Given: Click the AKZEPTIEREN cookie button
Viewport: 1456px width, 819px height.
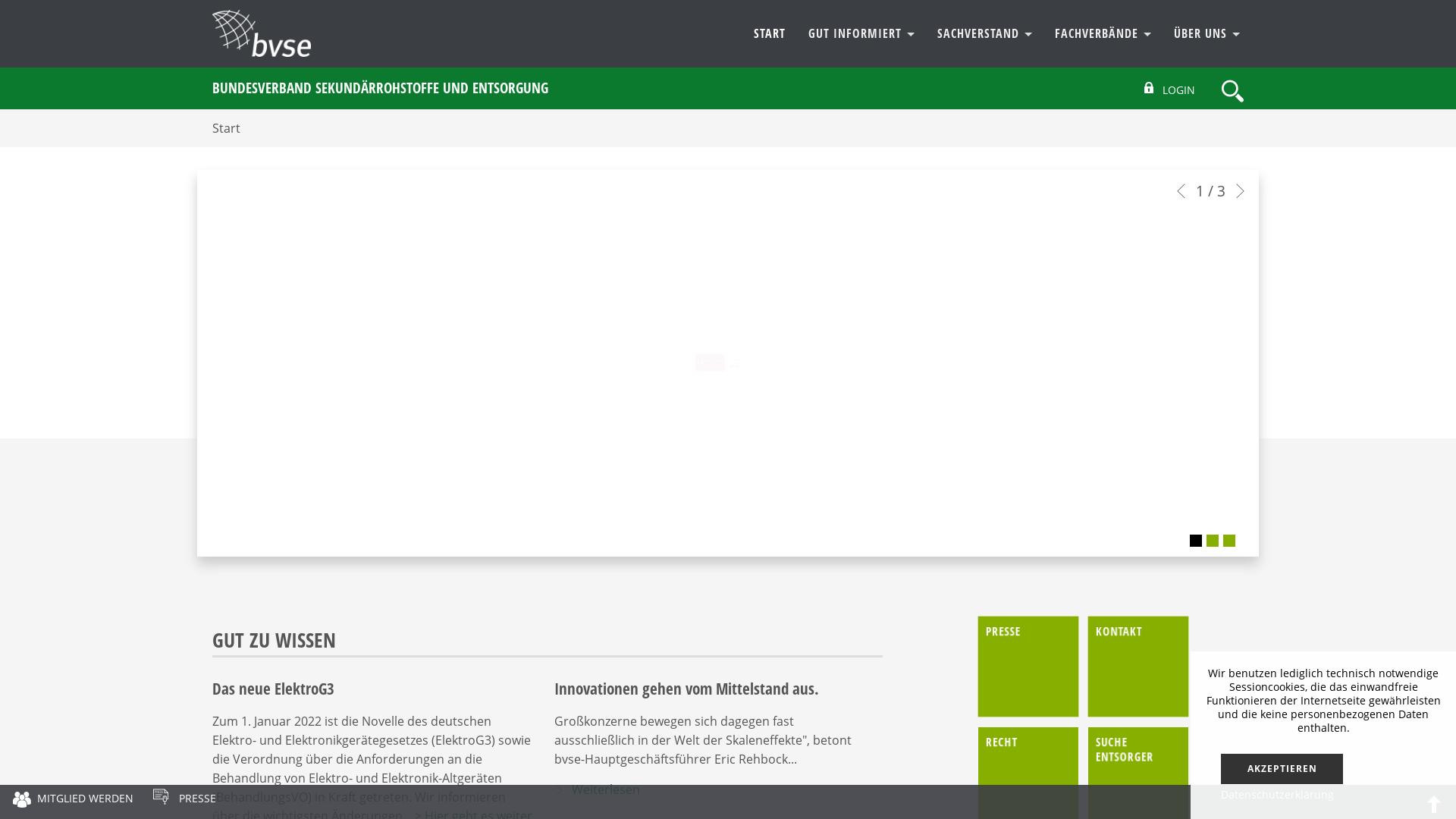Looking at the screenshot, I should pos(1281,768).
